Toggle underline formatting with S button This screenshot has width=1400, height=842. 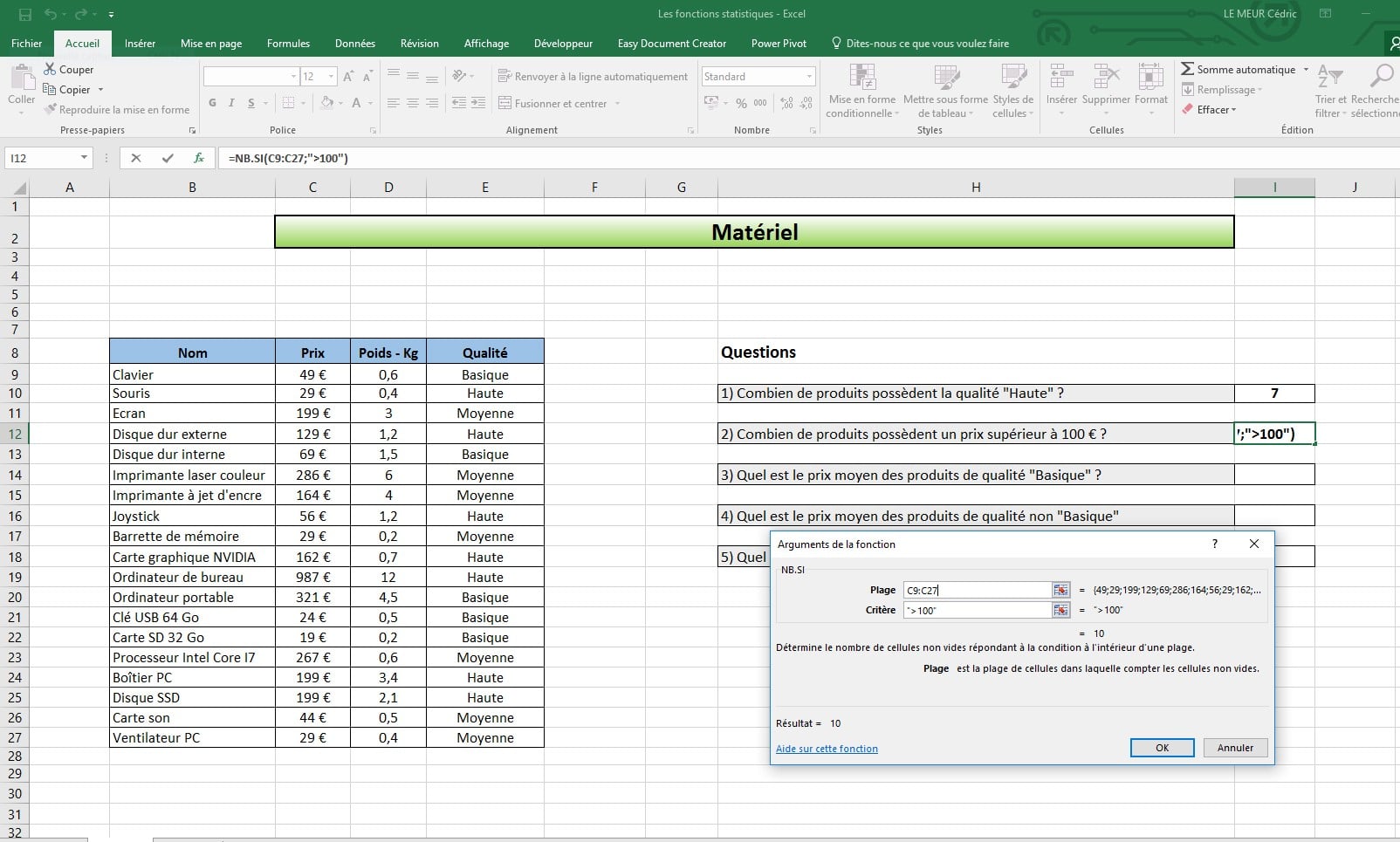250,103
